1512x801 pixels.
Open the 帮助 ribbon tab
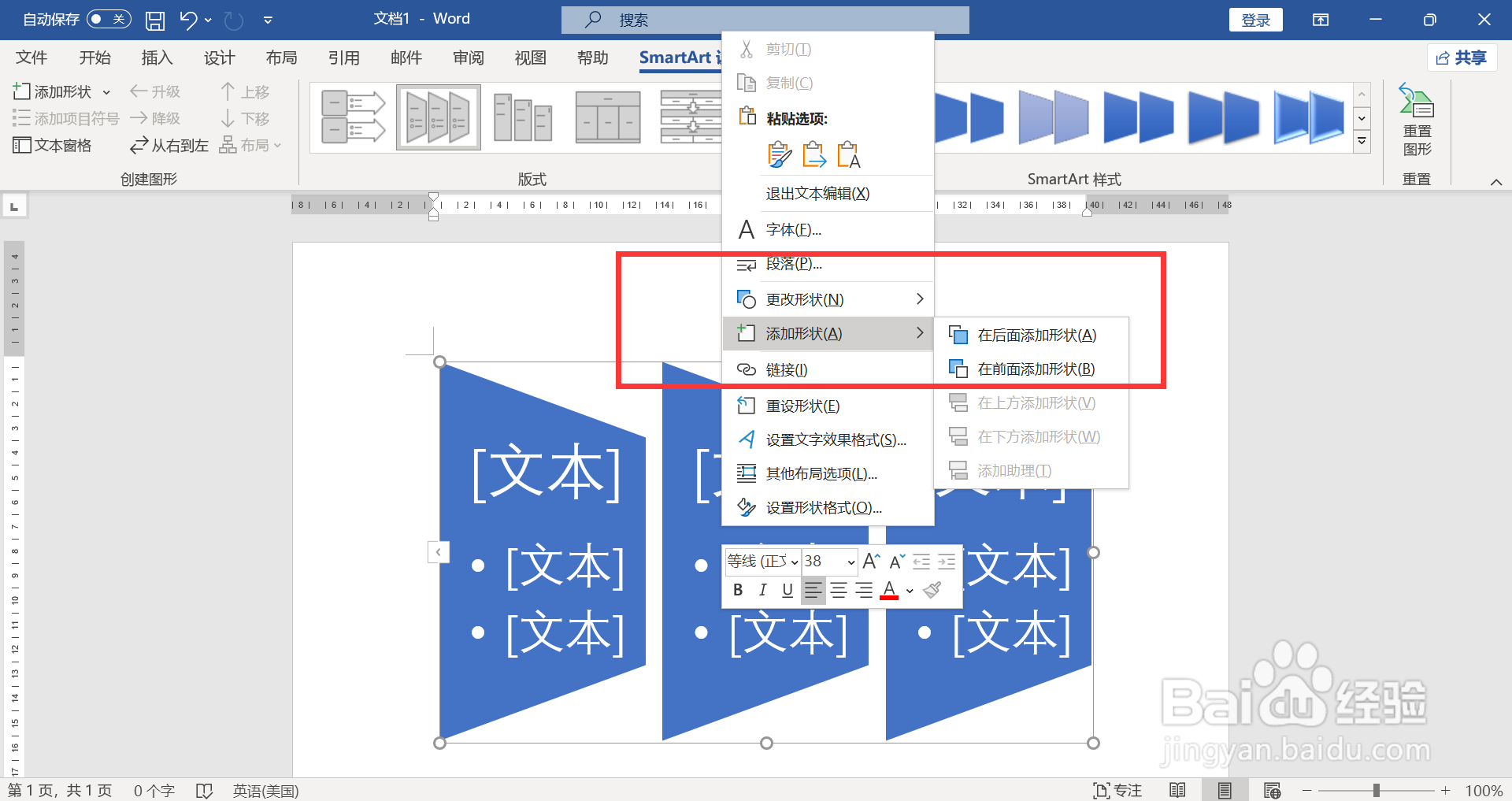tap(593, 57)
